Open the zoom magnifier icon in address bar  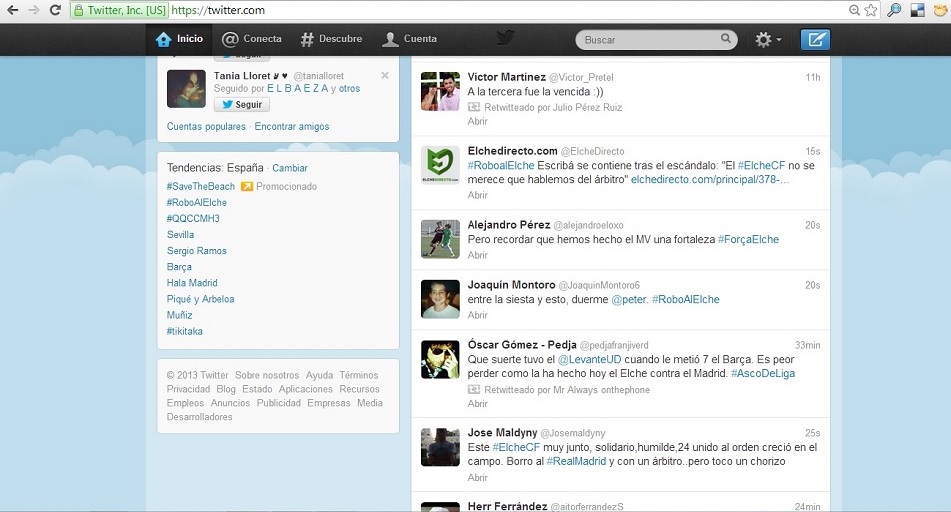(854, 10)
